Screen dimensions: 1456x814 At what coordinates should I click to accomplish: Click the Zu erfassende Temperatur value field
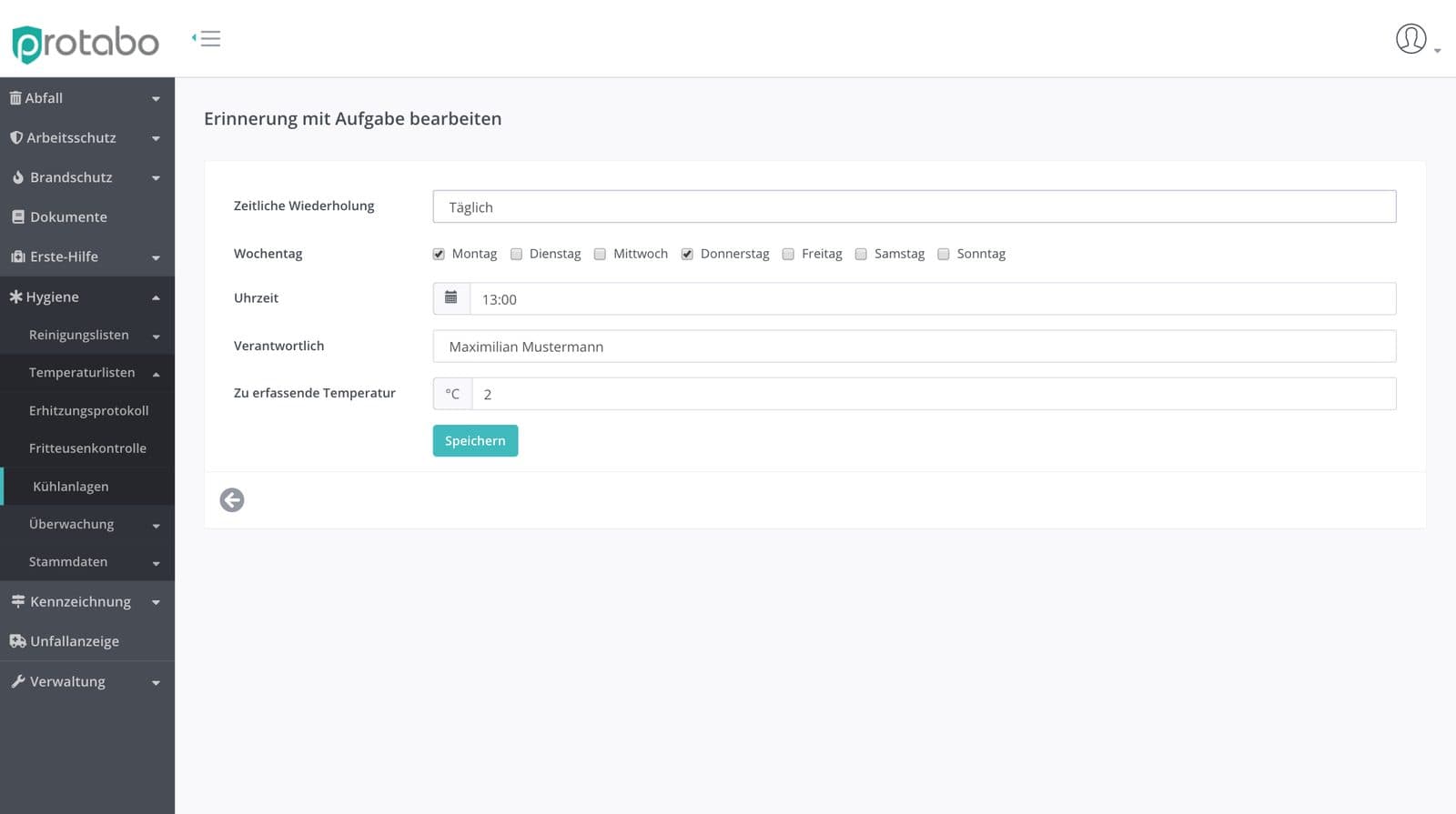(934, 394)
